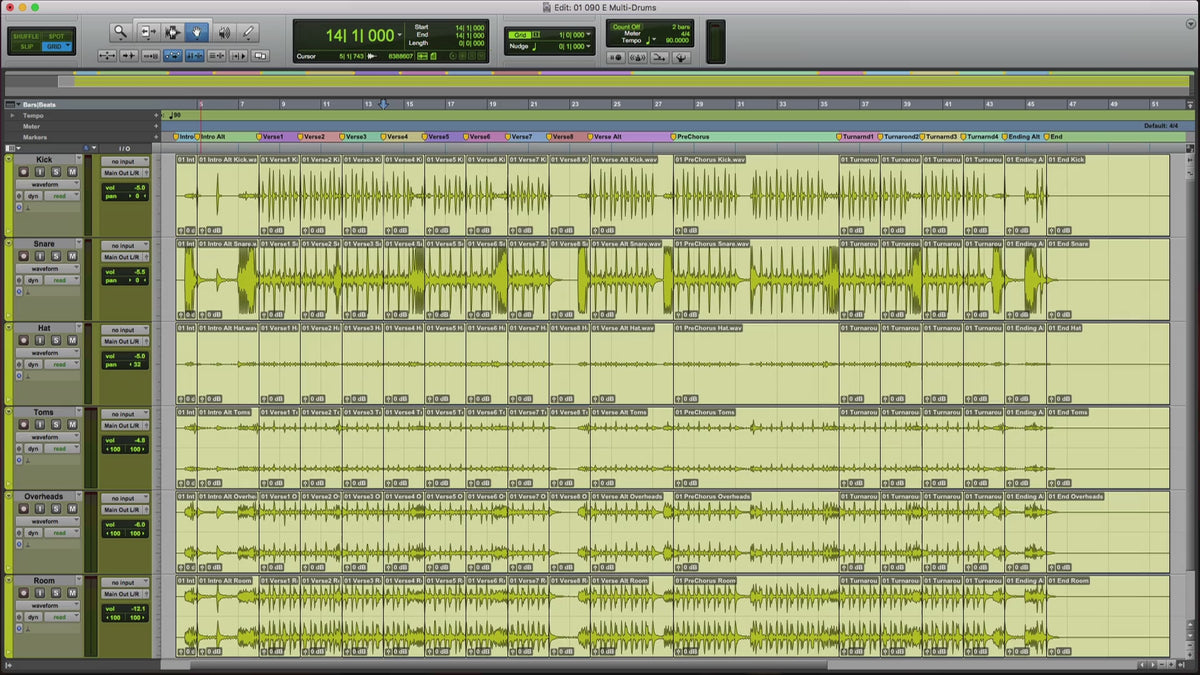Viewport: 1200px width, 675px height.
Task: Click the PreChorus marker in the Markers ruler
Action: (692, 136)
